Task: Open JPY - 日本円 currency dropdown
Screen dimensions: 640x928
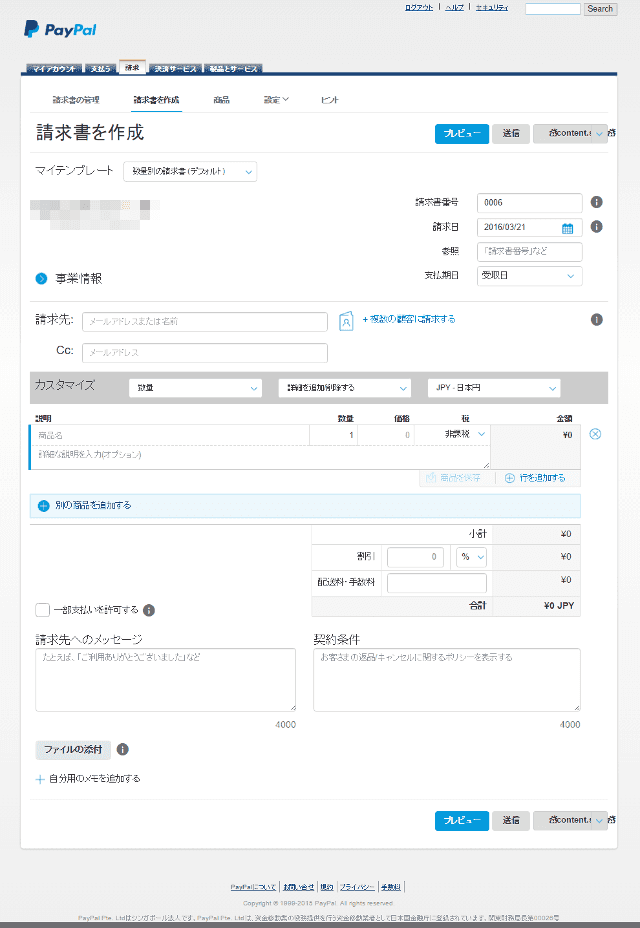Action: tap(494, 388)
